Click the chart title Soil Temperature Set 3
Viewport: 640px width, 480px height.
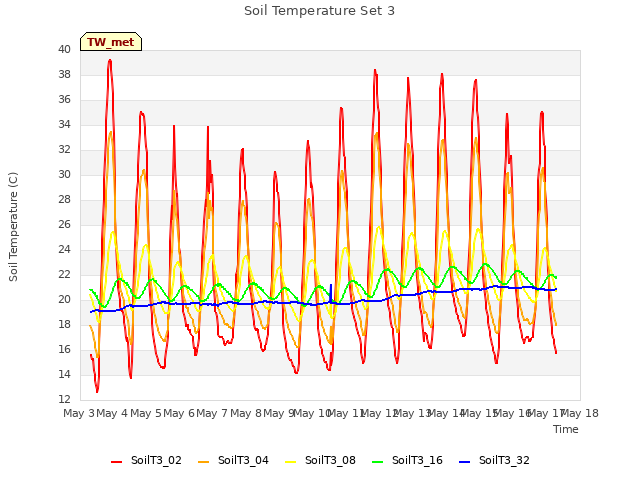click(x=320, y=11)
